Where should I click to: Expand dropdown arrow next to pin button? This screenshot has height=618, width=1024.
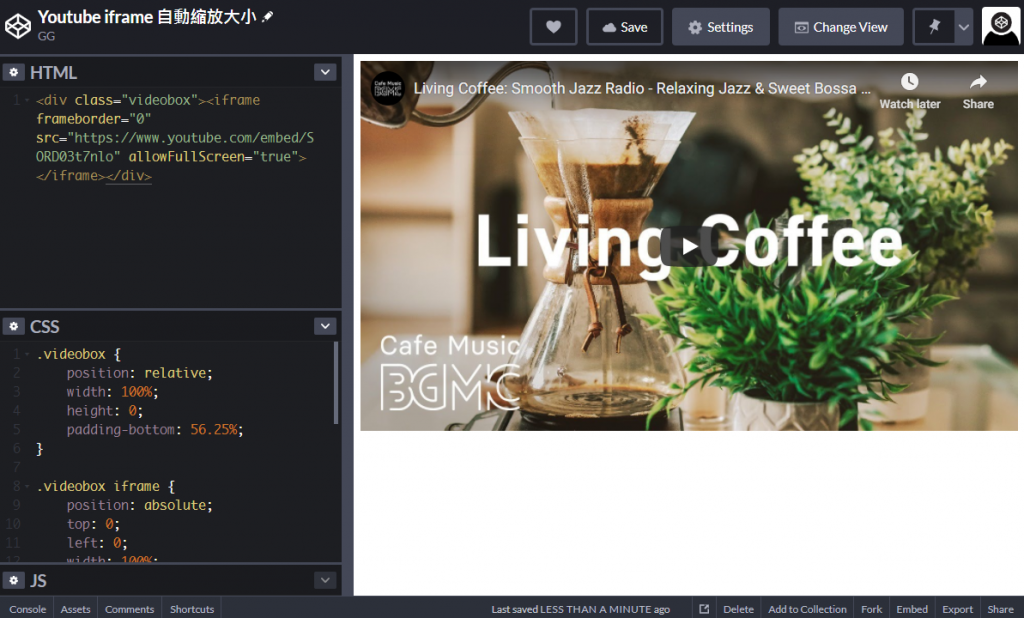pyautogui.click(x=964, y=27)
